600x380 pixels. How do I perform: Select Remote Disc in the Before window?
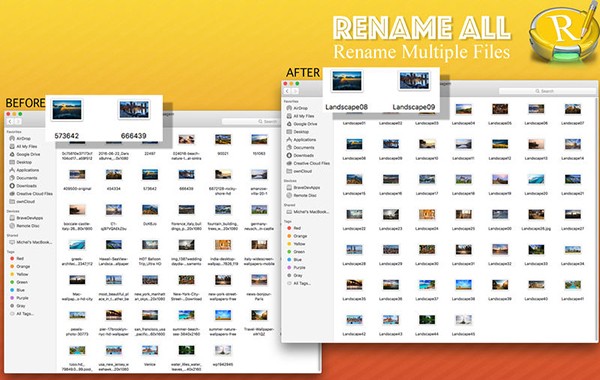[24, 226]
